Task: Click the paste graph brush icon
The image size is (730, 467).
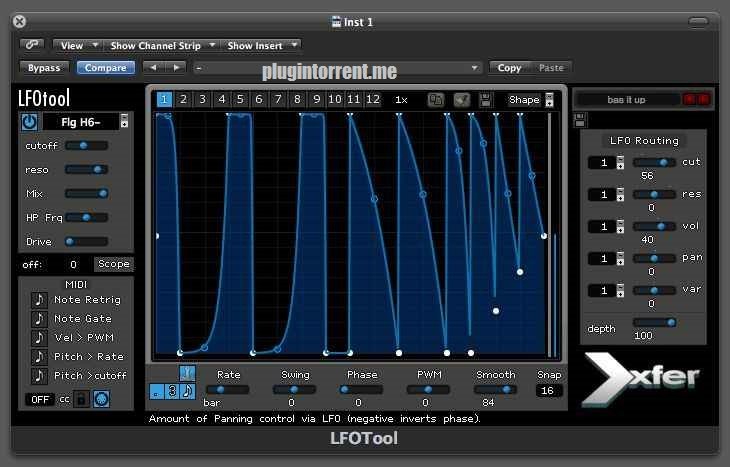Action: coord(462,100)
